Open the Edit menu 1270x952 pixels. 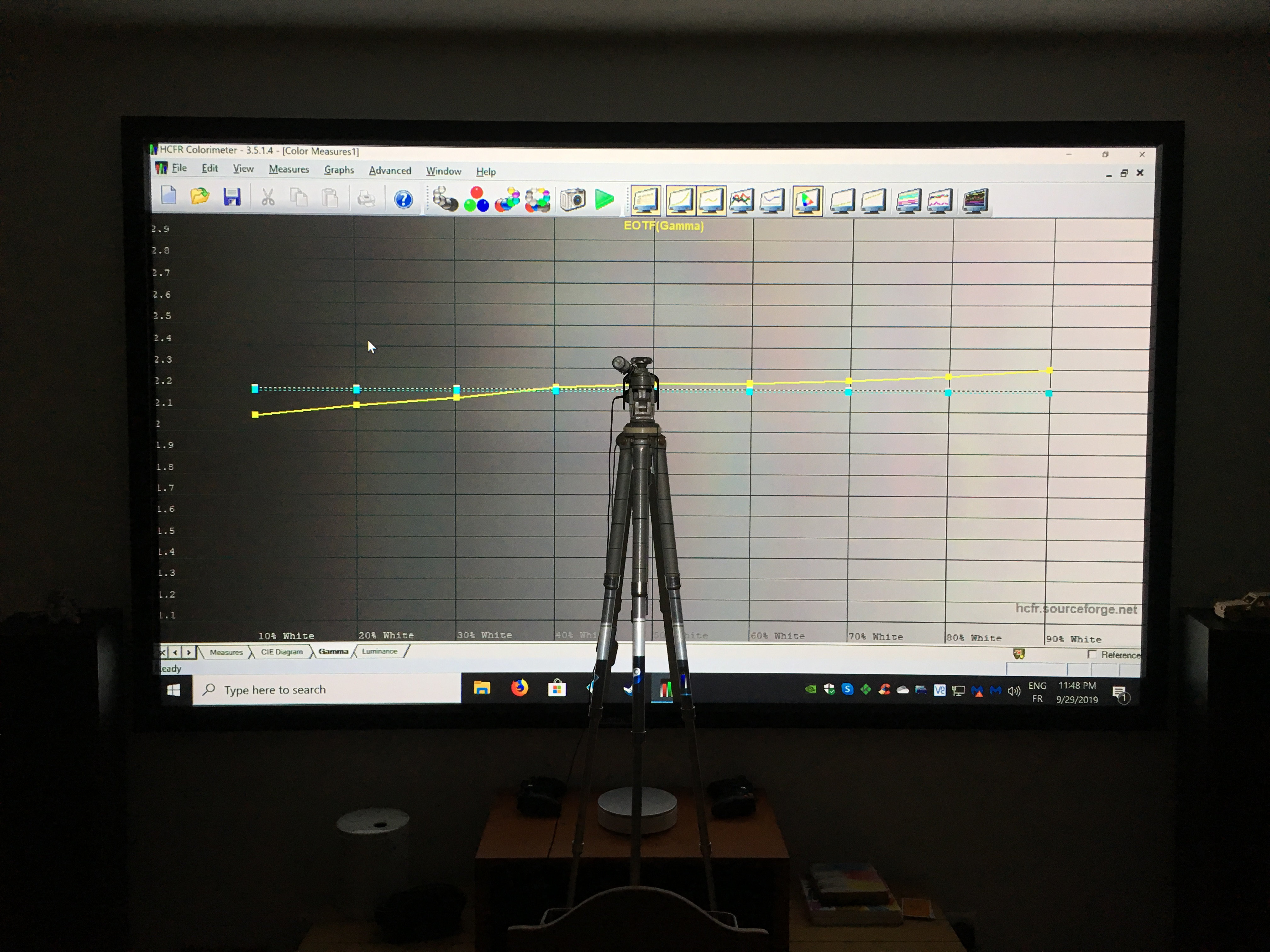tap(209, 168)
